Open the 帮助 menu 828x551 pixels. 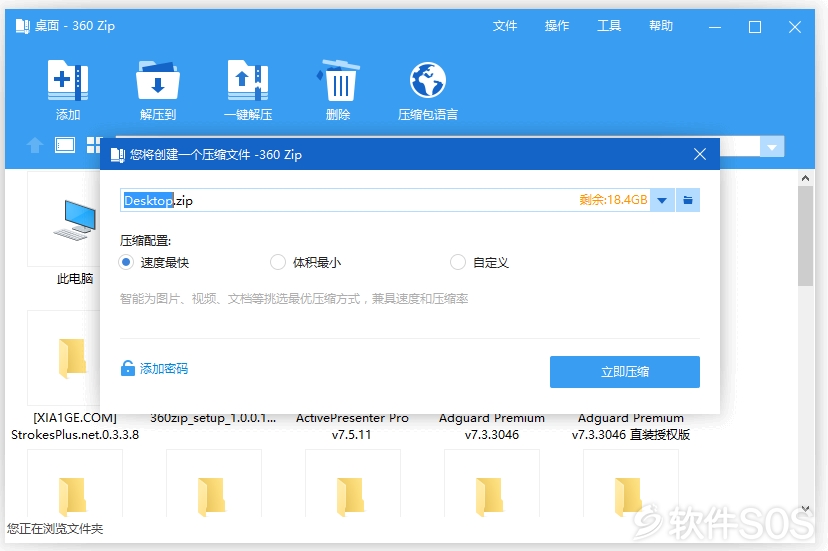click(x=661, y=26)
